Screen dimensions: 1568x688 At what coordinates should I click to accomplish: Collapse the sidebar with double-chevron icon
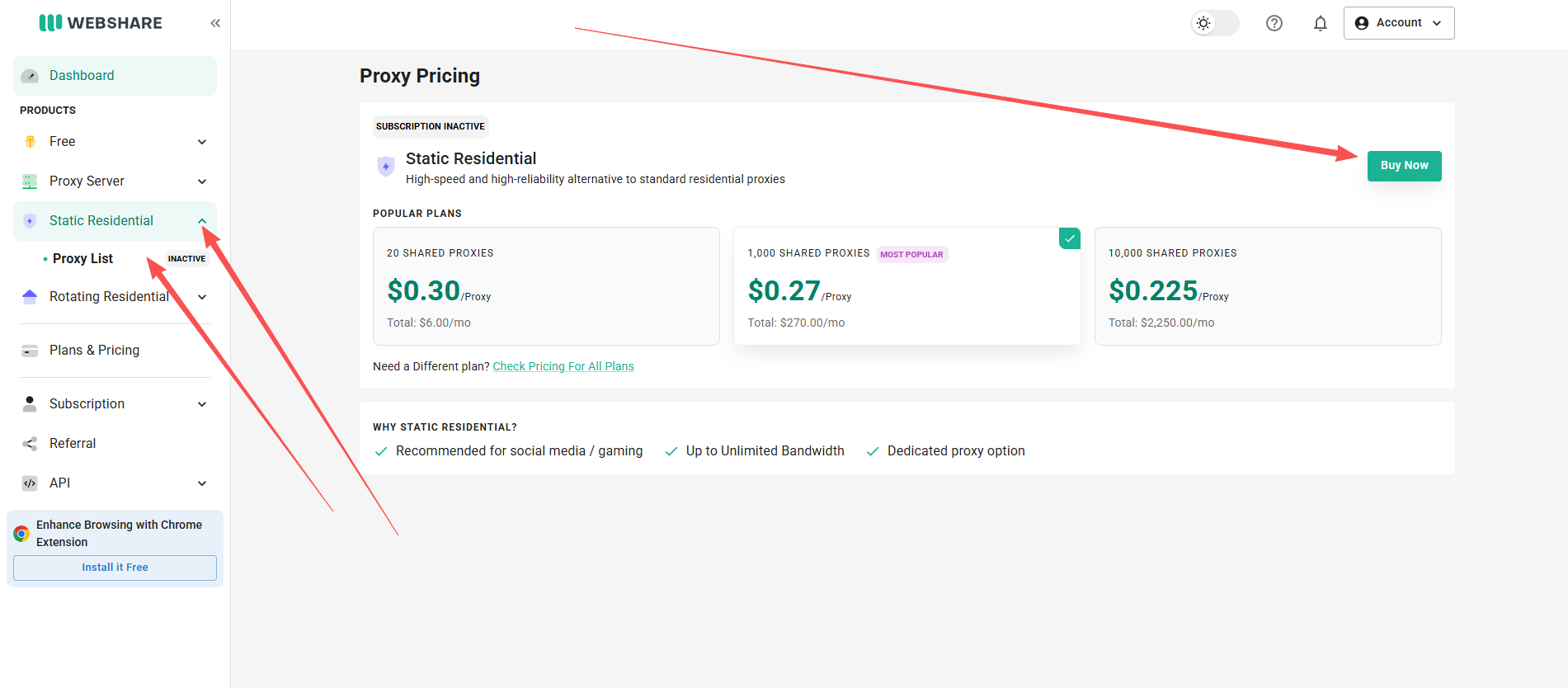(x=215, y=23)
